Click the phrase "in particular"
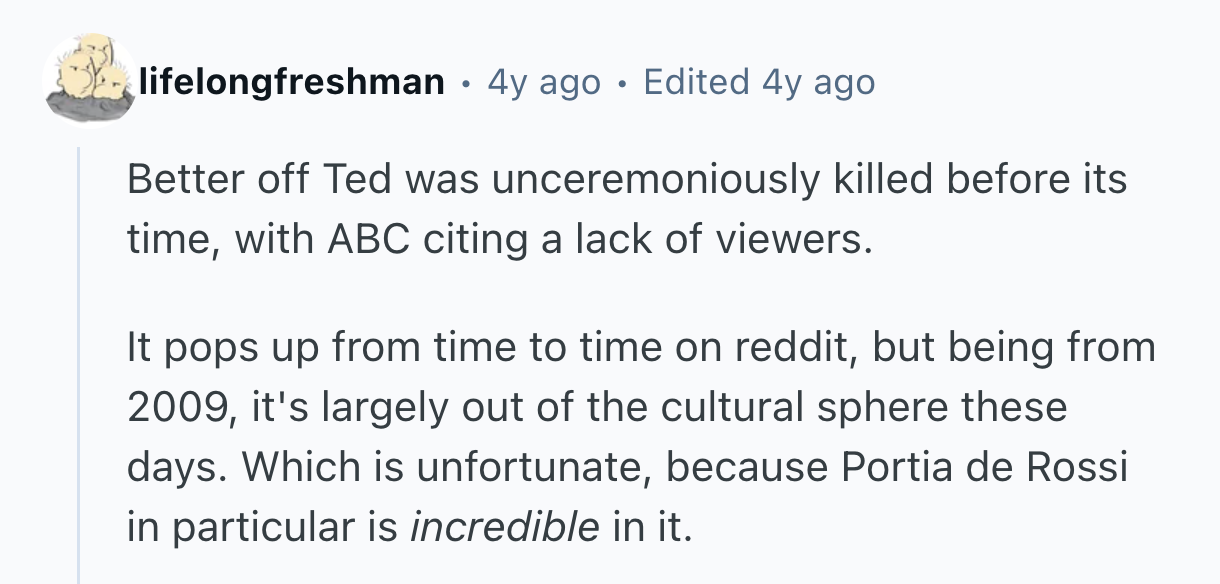Image resolution: width=1220 pixels, height=584 pixels. point(238,527)
